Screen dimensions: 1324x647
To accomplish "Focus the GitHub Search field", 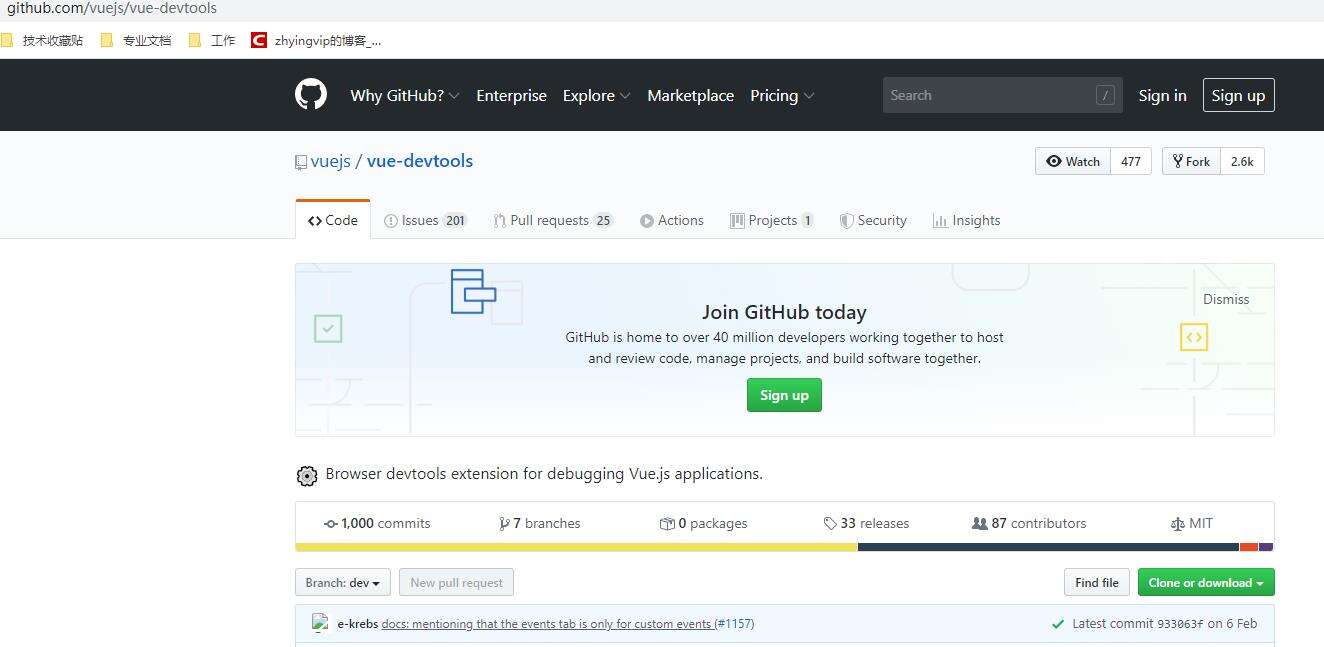I will [1002, 95].
